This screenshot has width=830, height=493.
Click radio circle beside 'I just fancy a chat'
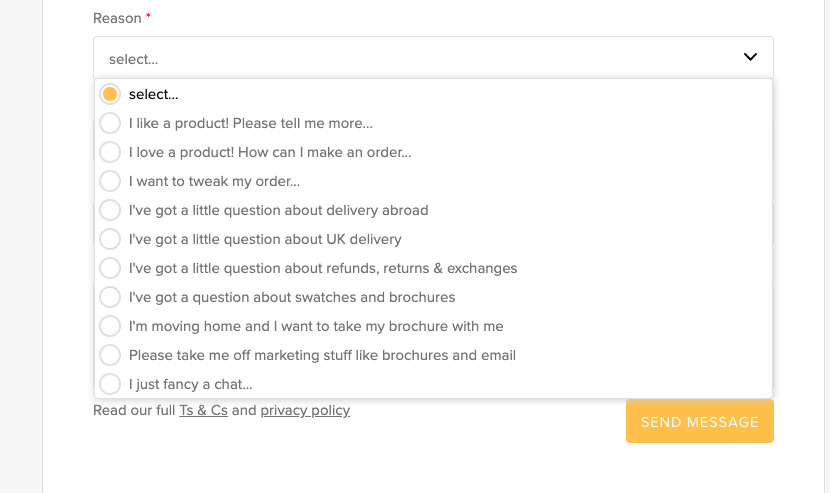click(x=110, y=384)
